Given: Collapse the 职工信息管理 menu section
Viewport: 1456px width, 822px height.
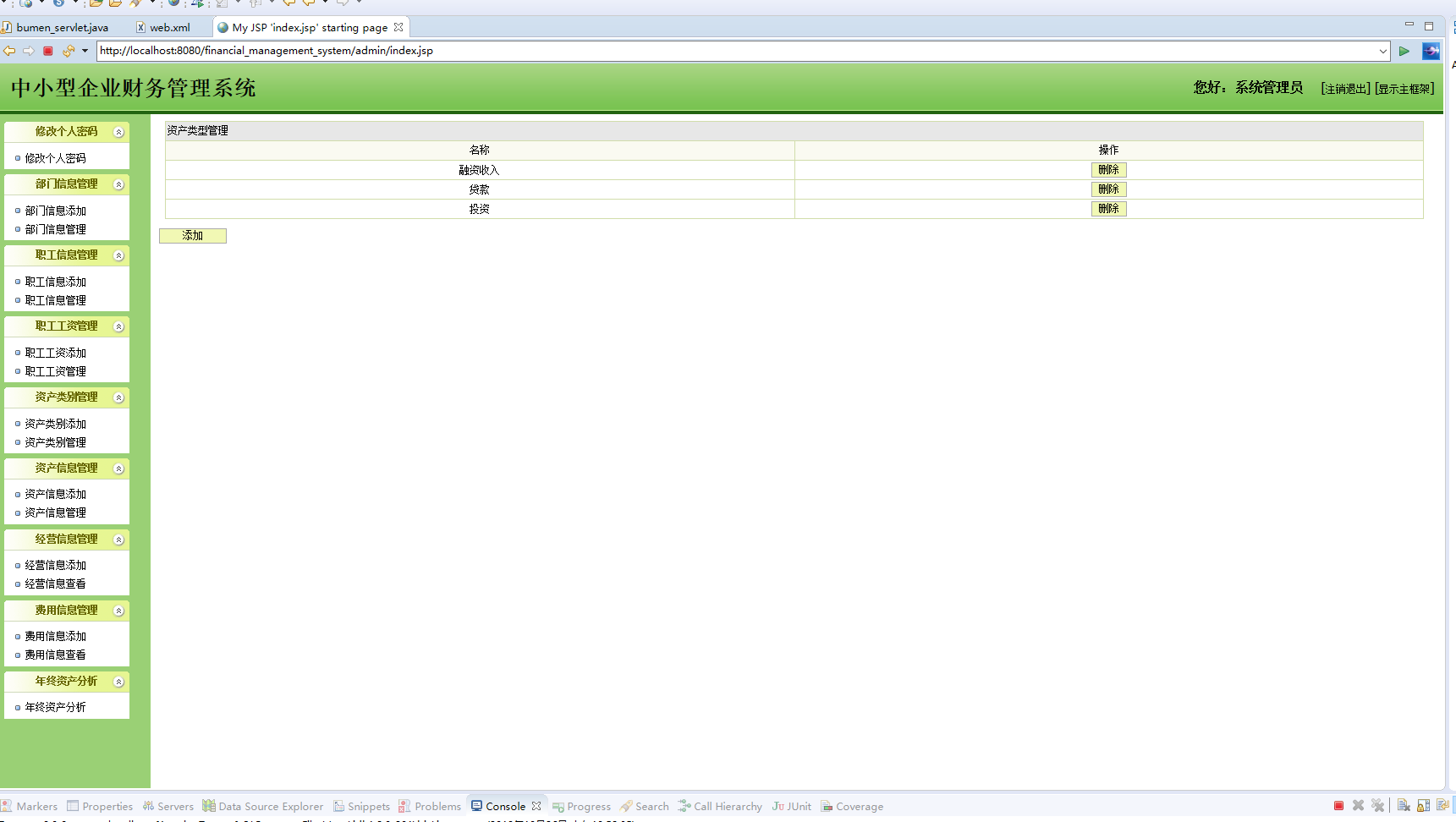Looking at the screenshot, I should (119, 255).
